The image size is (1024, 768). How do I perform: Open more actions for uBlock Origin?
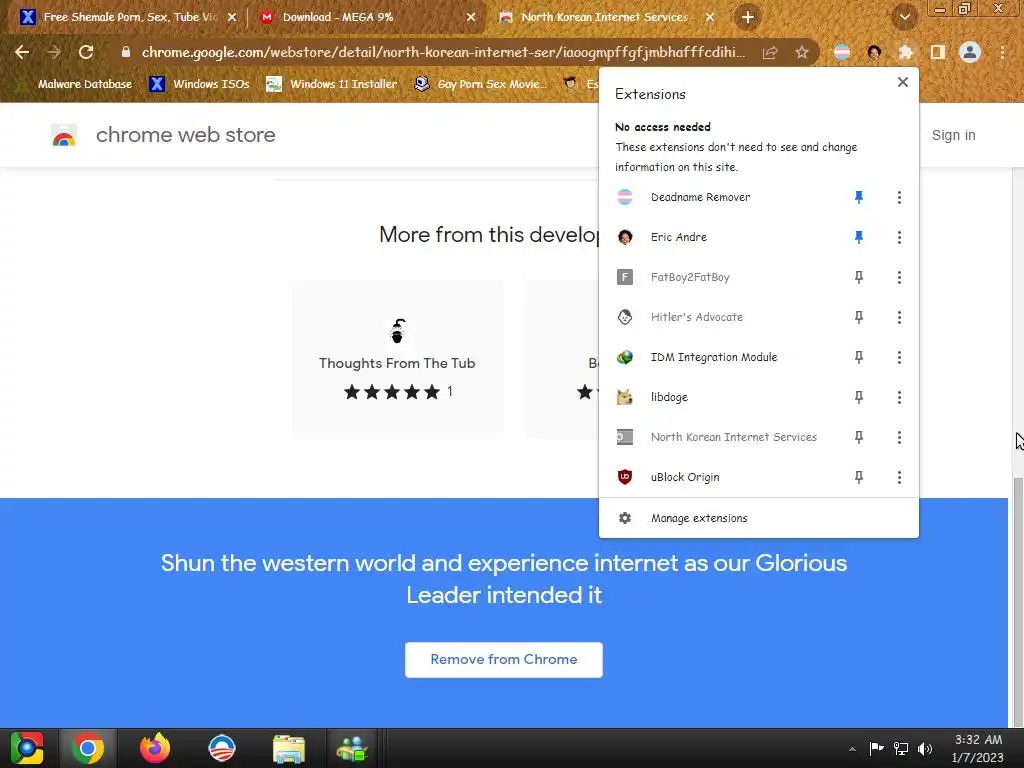(899, 477)
